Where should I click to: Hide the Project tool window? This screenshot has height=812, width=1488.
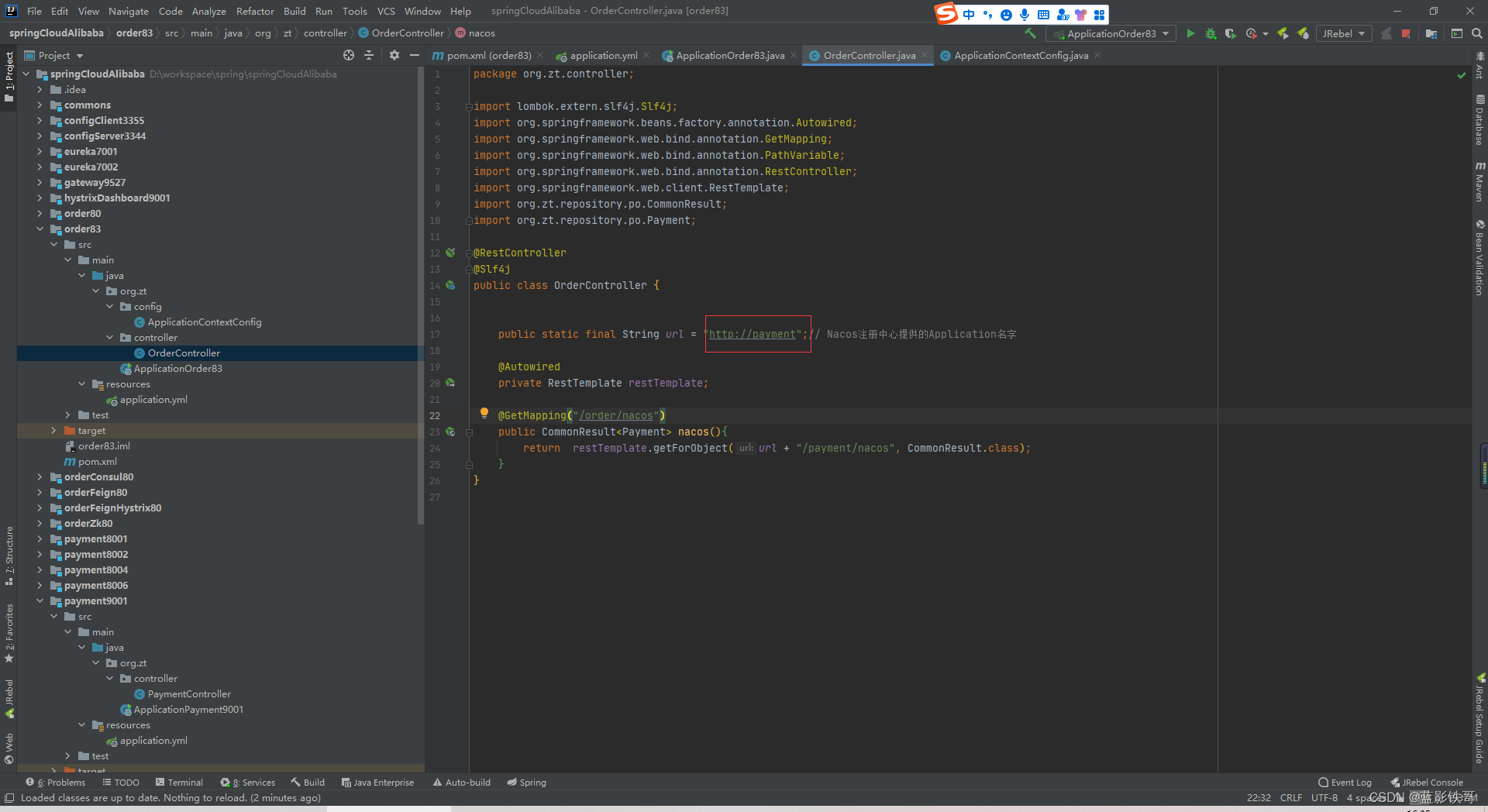click(415, 55)
